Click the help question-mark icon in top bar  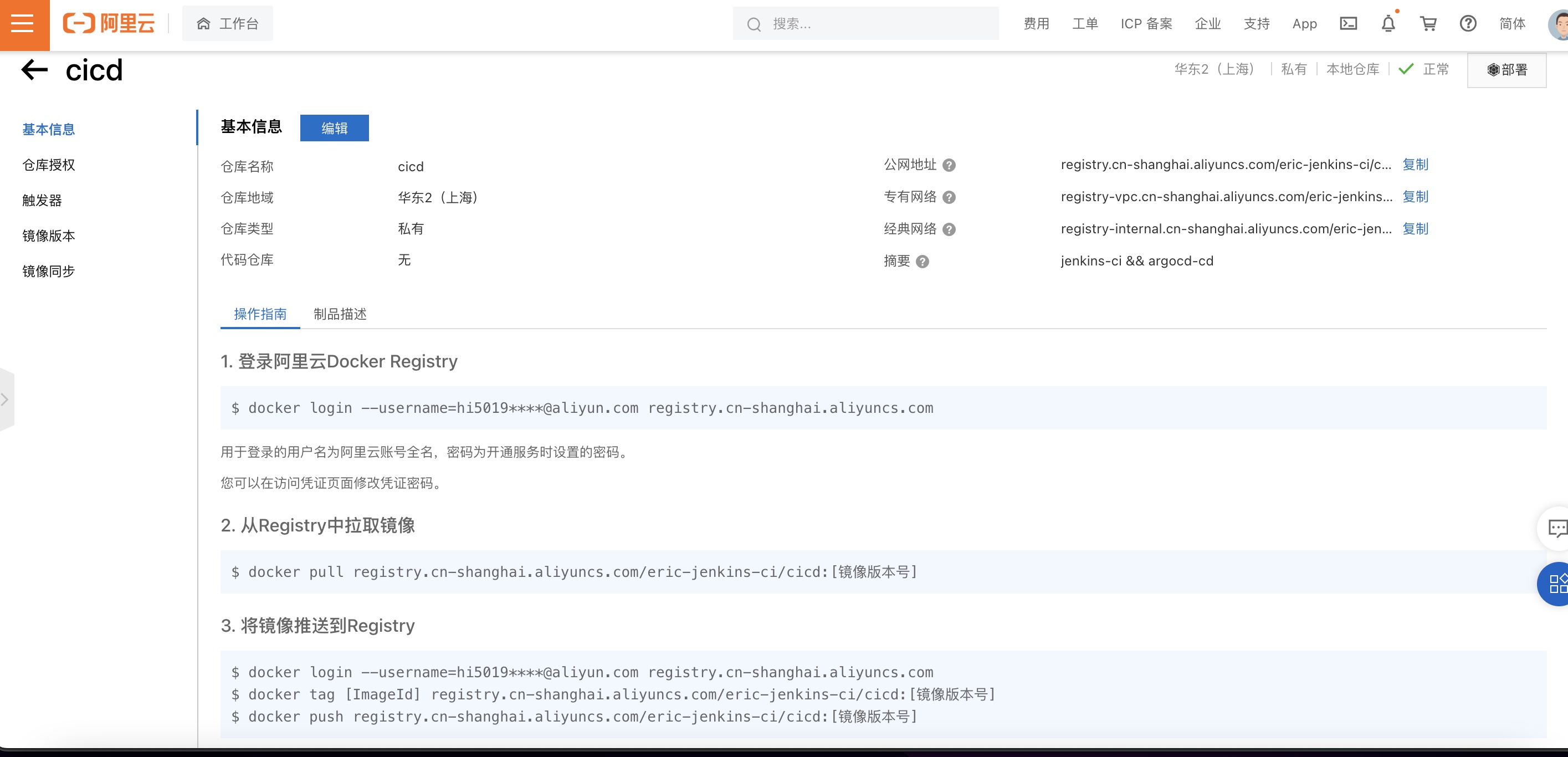[1469, 23]
